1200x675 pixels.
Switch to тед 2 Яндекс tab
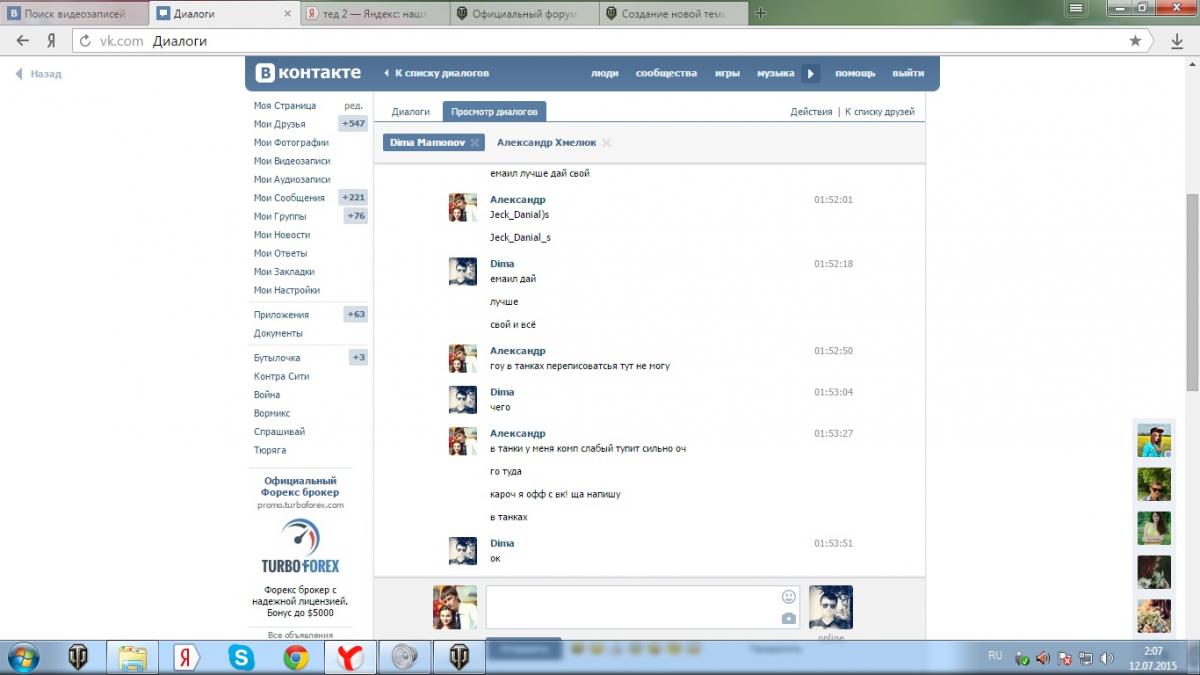[375, 14]
